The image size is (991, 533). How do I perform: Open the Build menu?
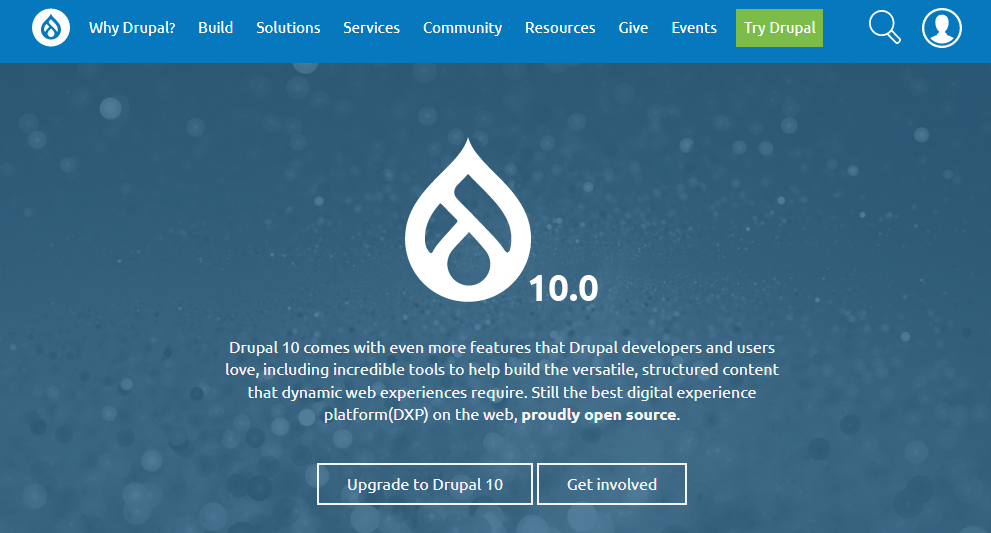coord(216,28)
